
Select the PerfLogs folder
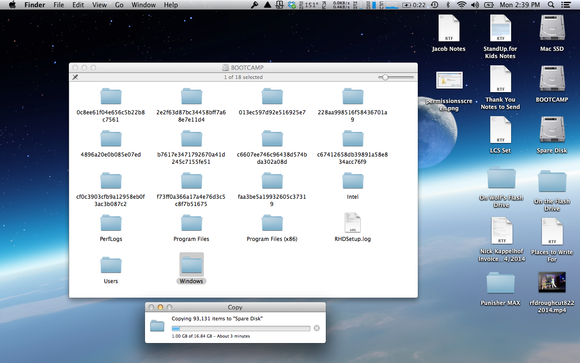111,223
